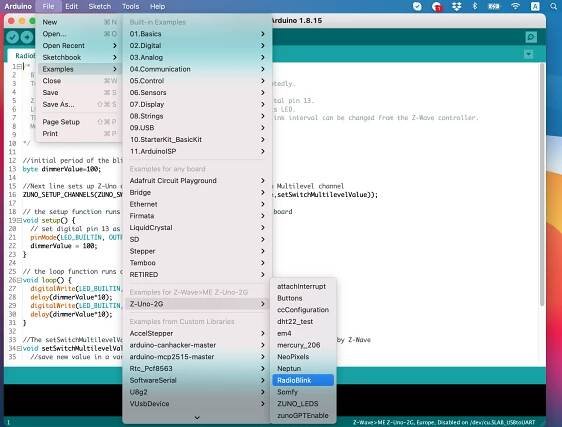Expand Z-Uno-2G examples submenu
Screen dimensions: 562x427
click(x=197, y=304)
